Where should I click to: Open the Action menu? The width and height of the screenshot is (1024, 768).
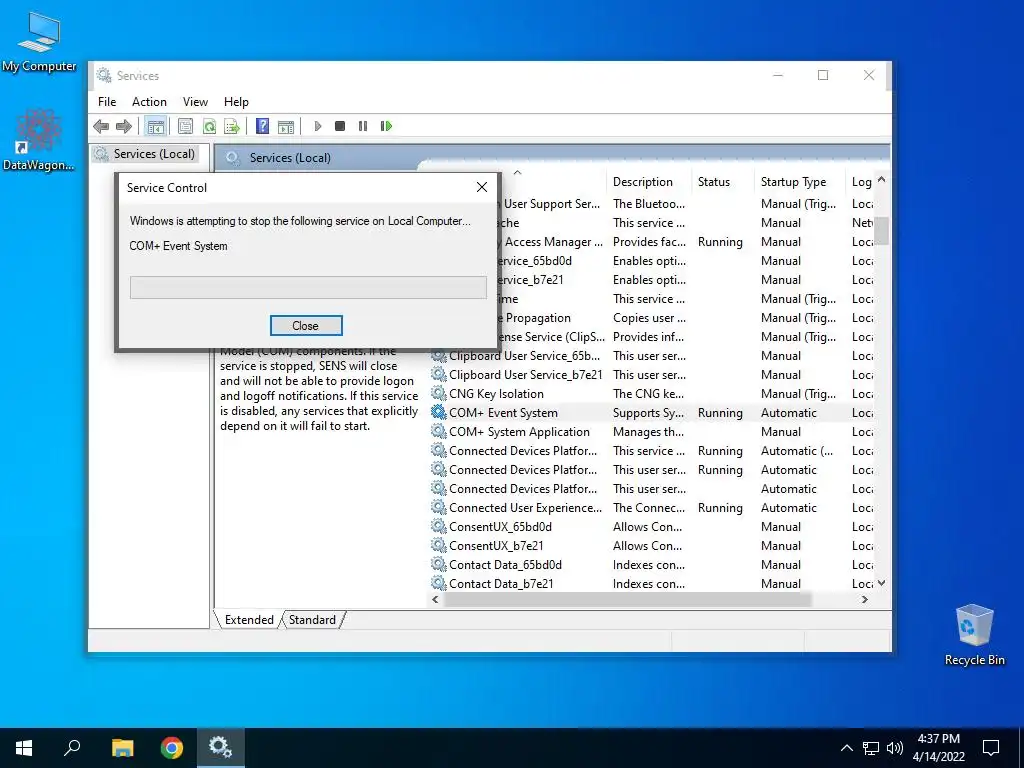(x=149, y=102)
